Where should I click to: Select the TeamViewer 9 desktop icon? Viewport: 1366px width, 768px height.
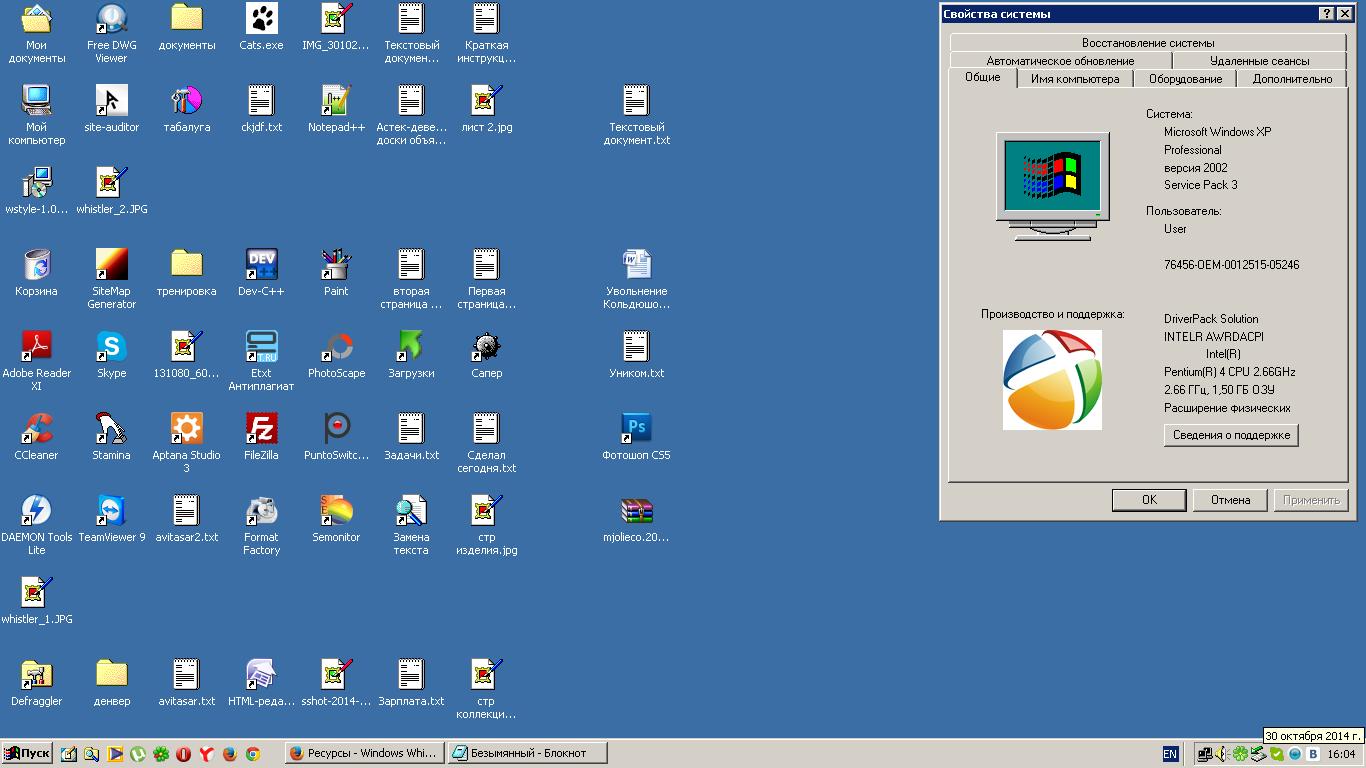click(111, 519)
